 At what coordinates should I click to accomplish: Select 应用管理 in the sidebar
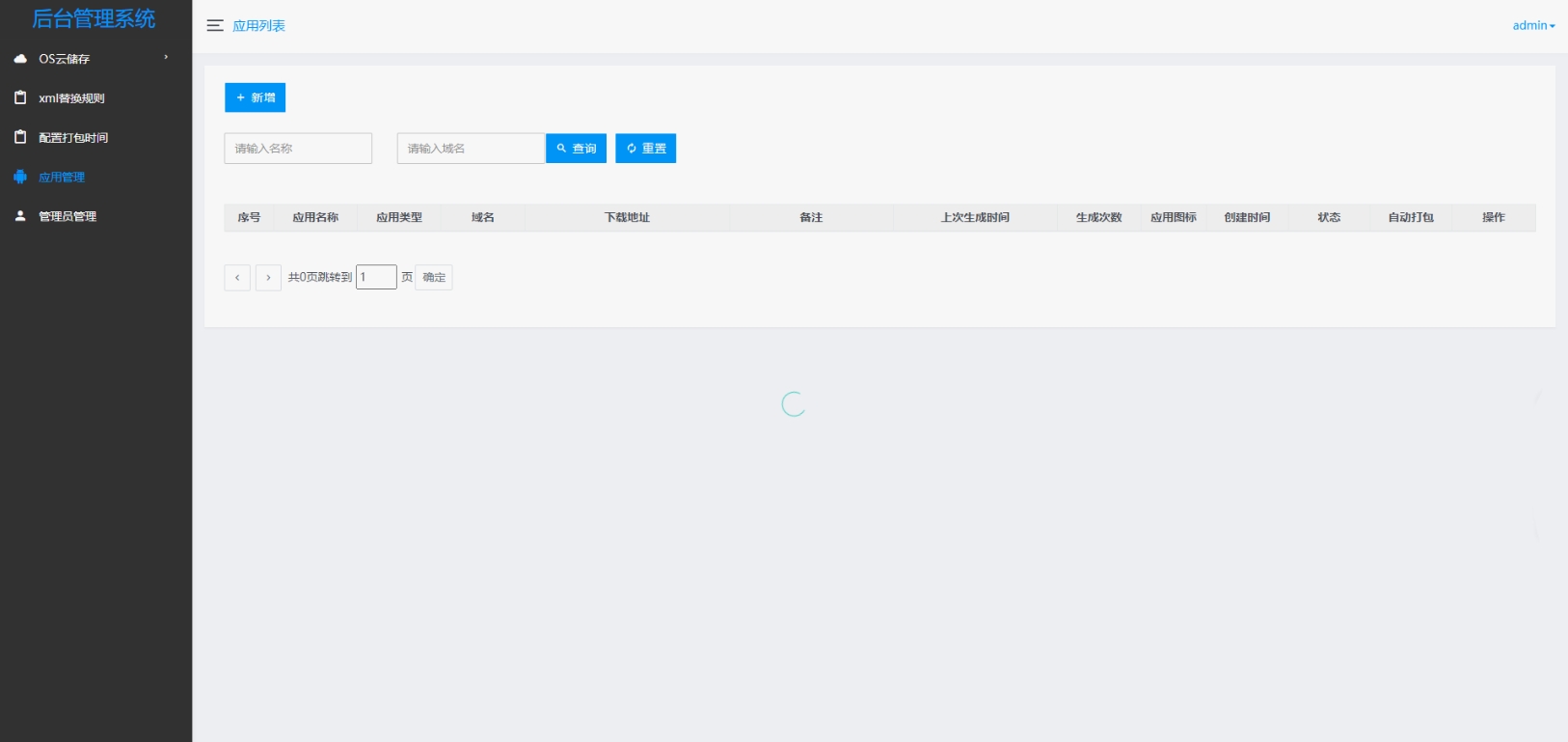pyautogui.click(x=96, y=178)
